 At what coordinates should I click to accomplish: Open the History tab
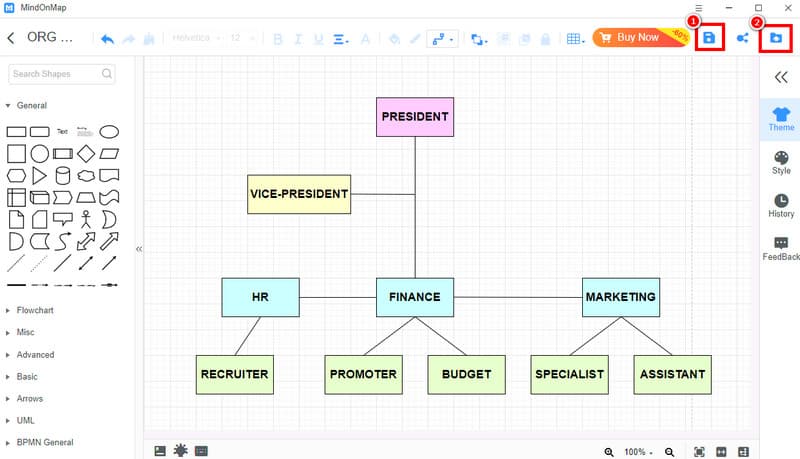pyautogui.click(x=781, y=206)
